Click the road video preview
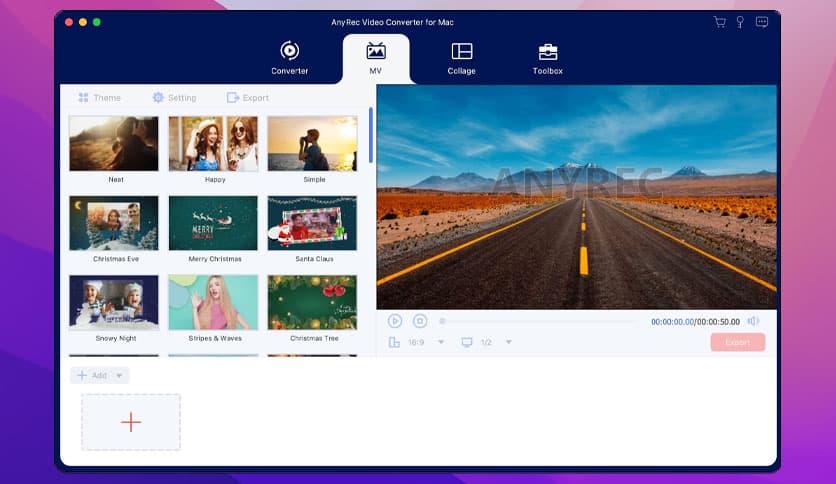Screen dimensions: 836x484 (x=576, y=197)
